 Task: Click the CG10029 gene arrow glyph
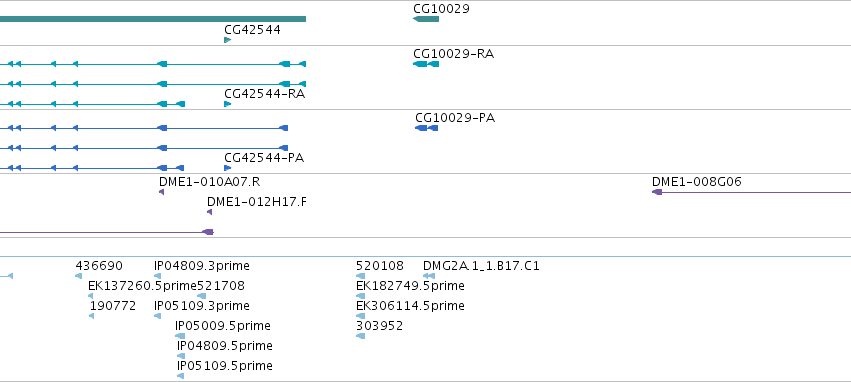[x=426, y=20]
